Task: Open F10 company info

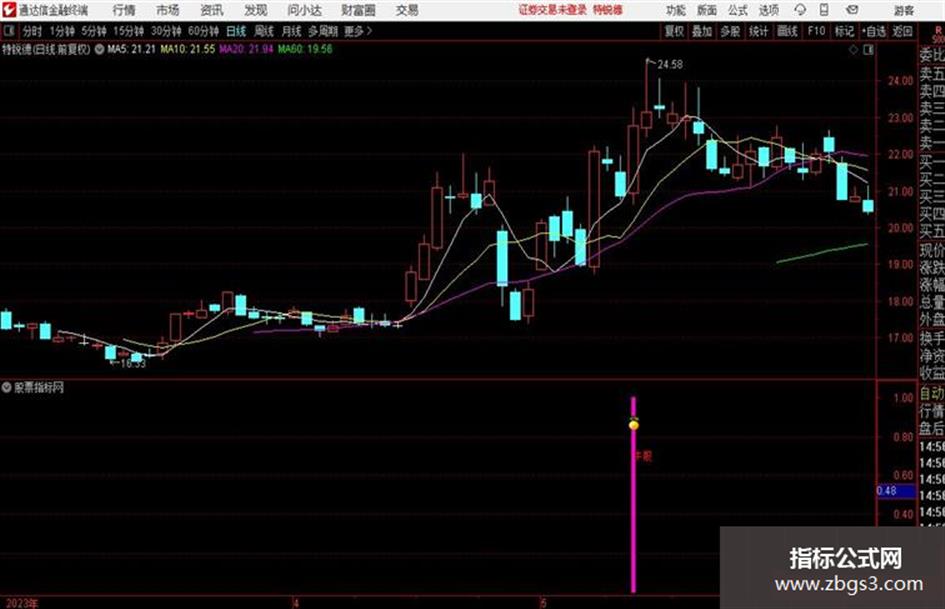Action: 816,31
